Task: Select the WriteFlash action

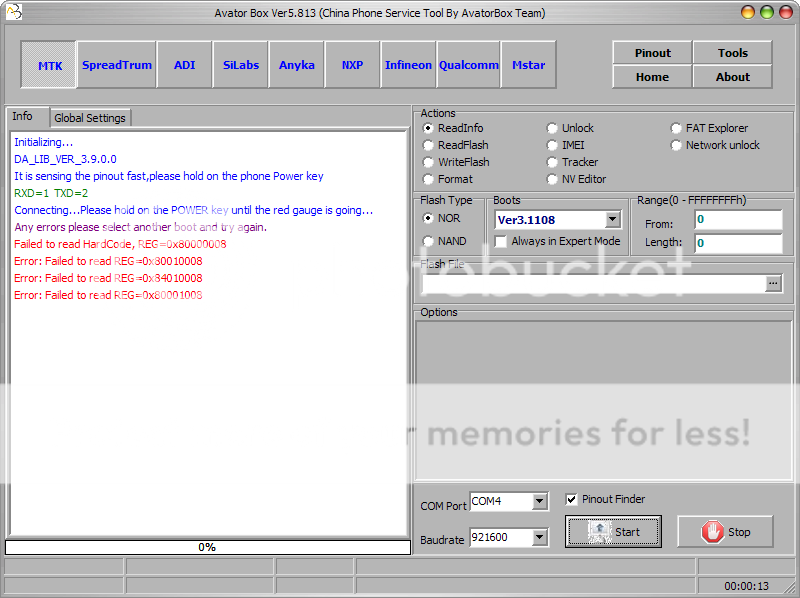Action: pos(456,162)
